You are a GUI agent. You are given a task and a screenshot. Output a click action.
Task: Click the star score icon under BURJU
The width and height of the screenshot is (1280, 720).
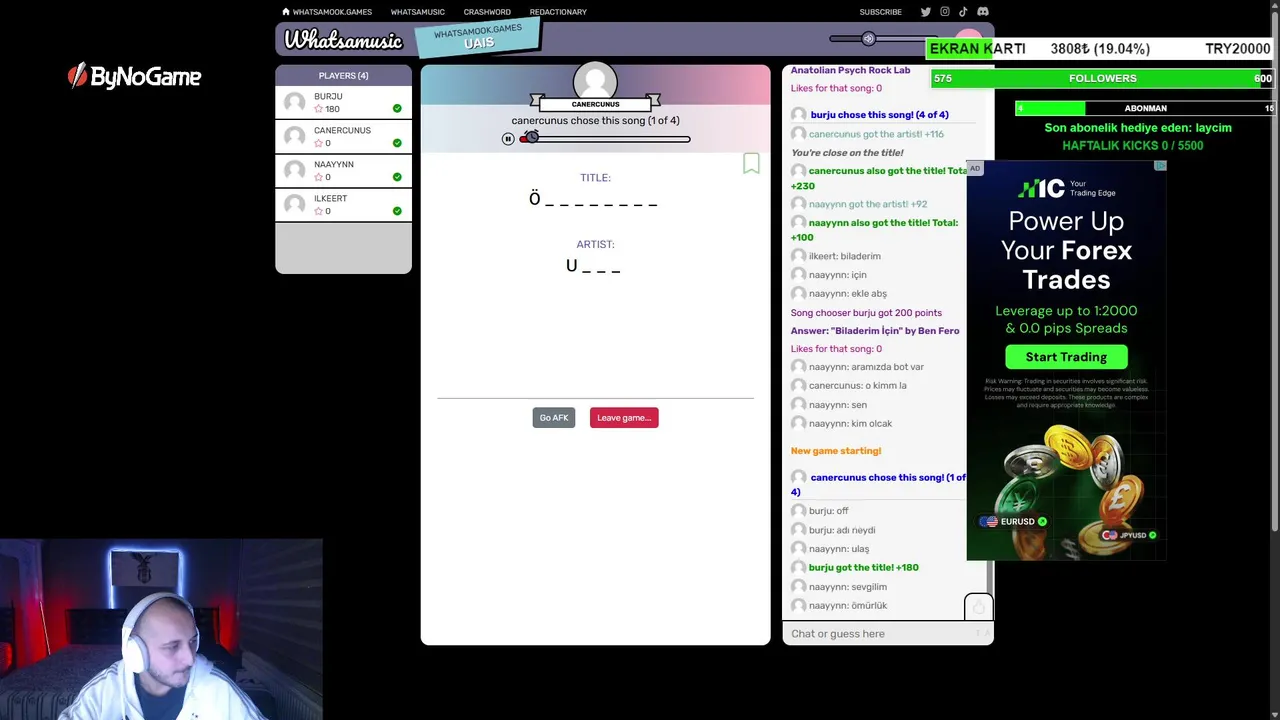(x=319, y=109)
